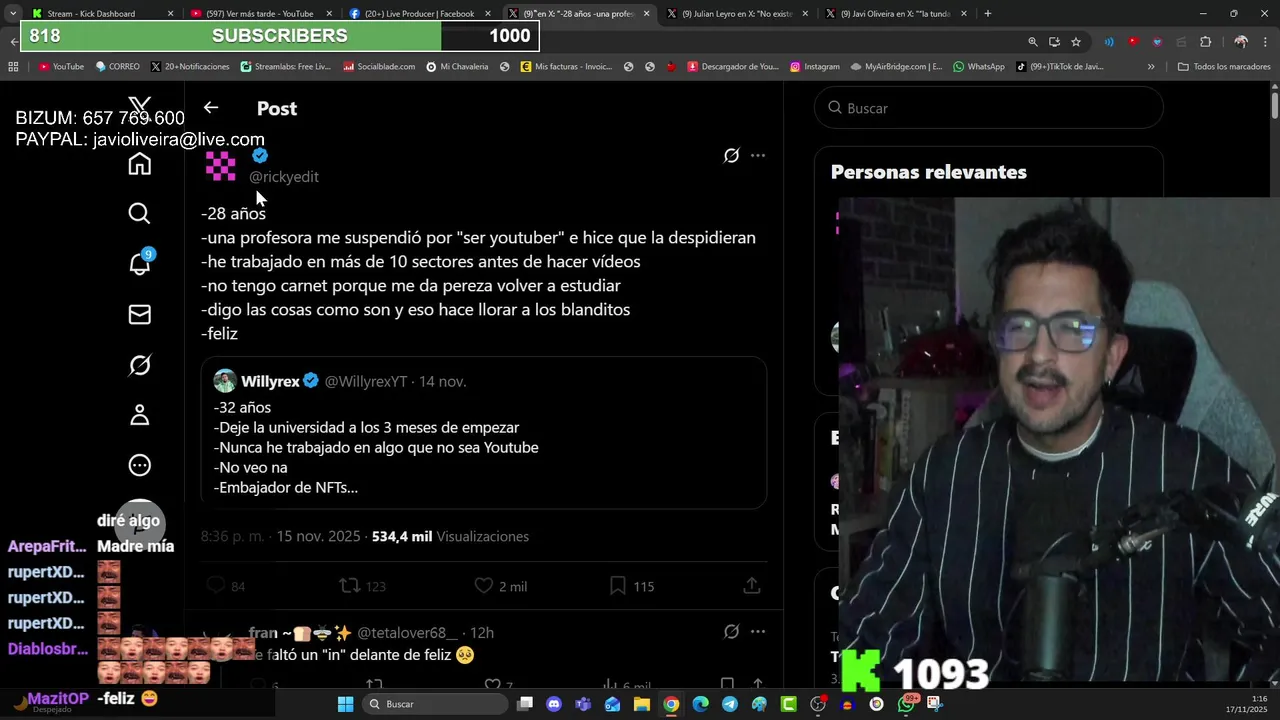The height and width of the screenshot is (720, 1280).
Task: Open the Instagram bookmark
Action: click(x=814, y=67)
